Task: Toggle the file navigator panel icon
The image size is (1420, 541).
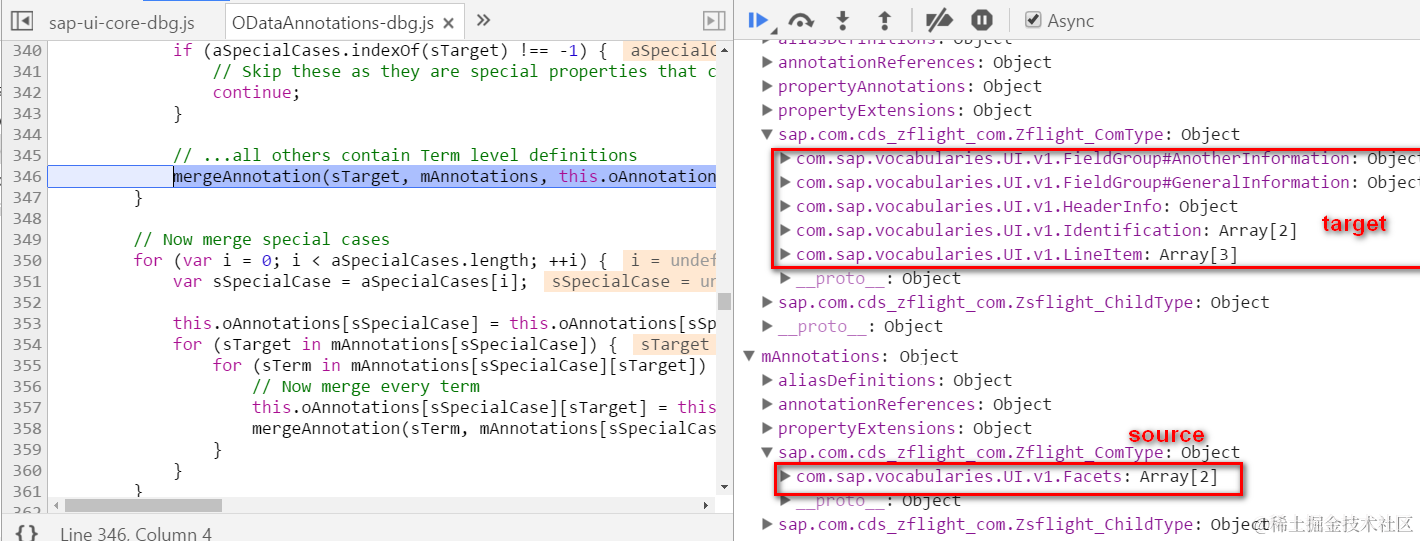Action: pos(21,20)
